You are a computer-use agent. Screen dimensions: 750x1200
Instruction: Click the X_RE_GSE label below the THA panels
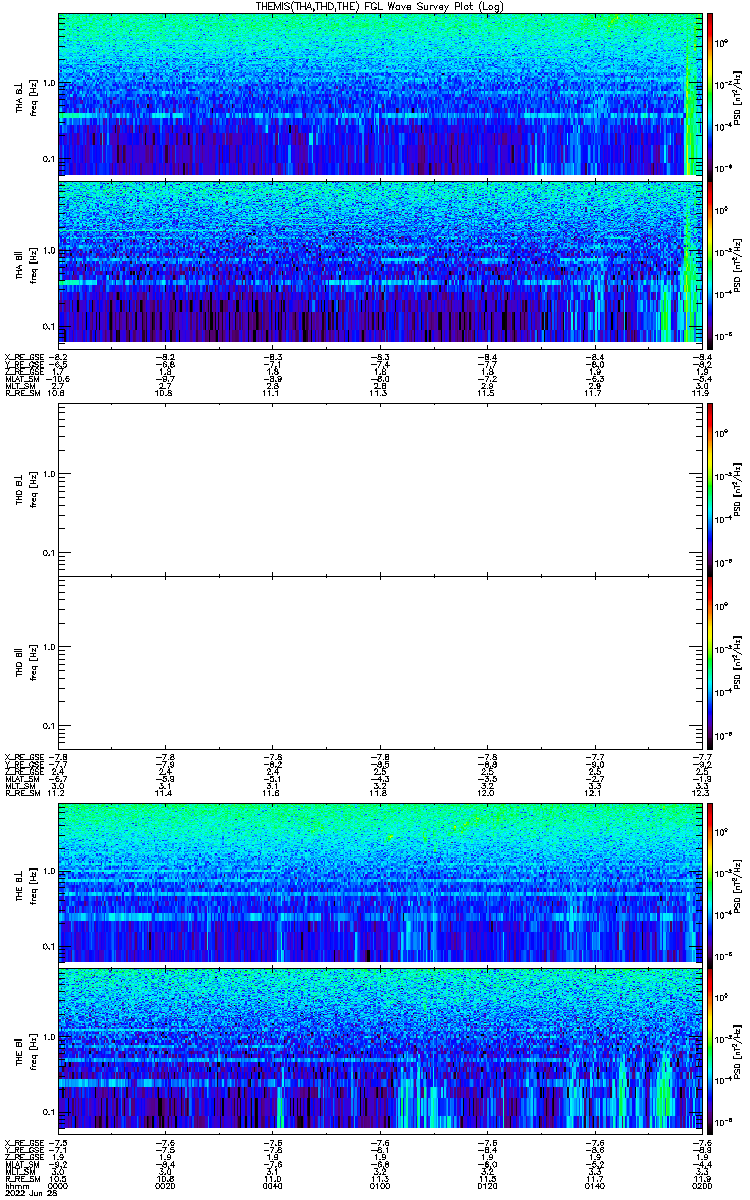[23, 356]
